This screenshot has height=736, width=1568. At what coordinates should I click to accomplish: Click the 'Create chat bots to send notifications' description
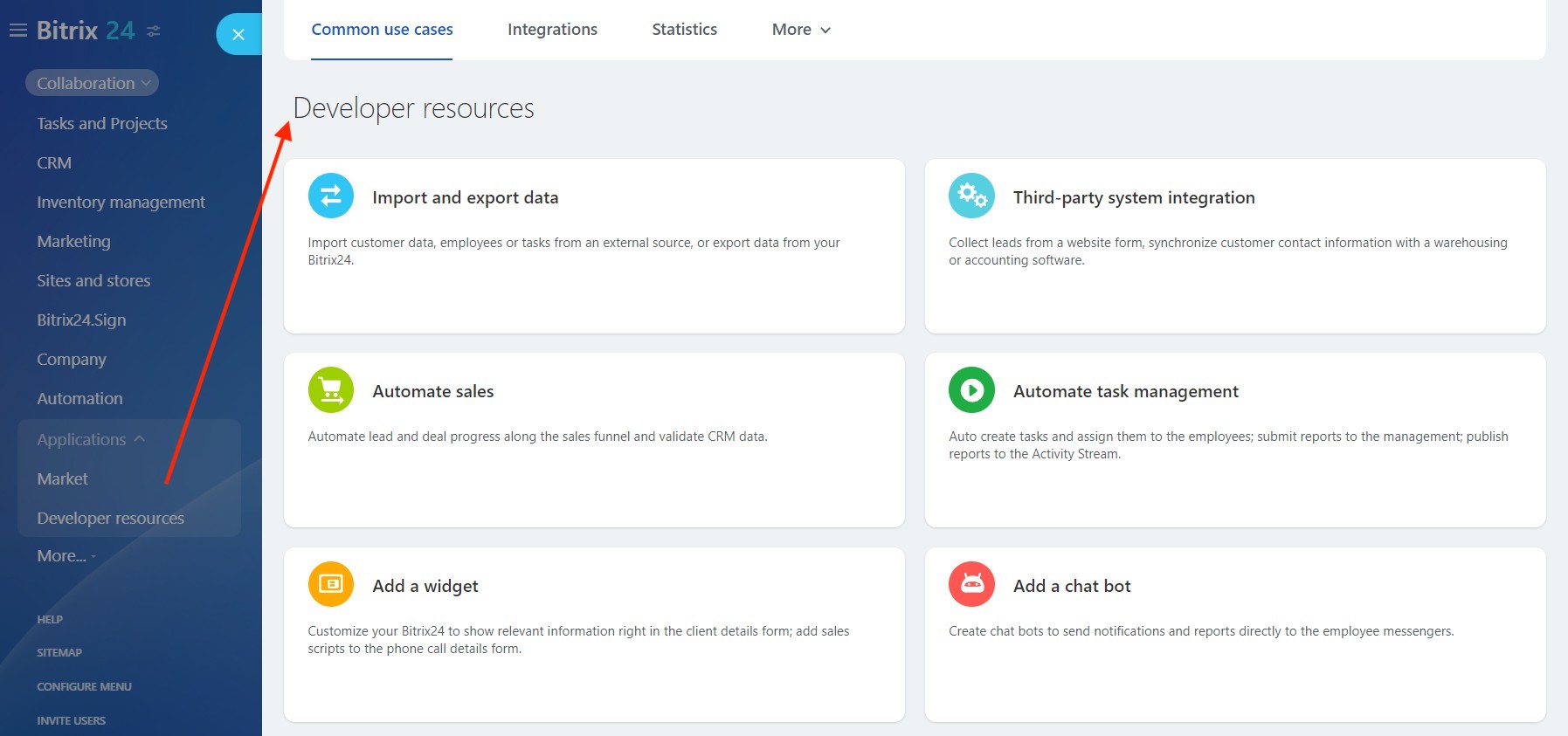point(1201,631)
